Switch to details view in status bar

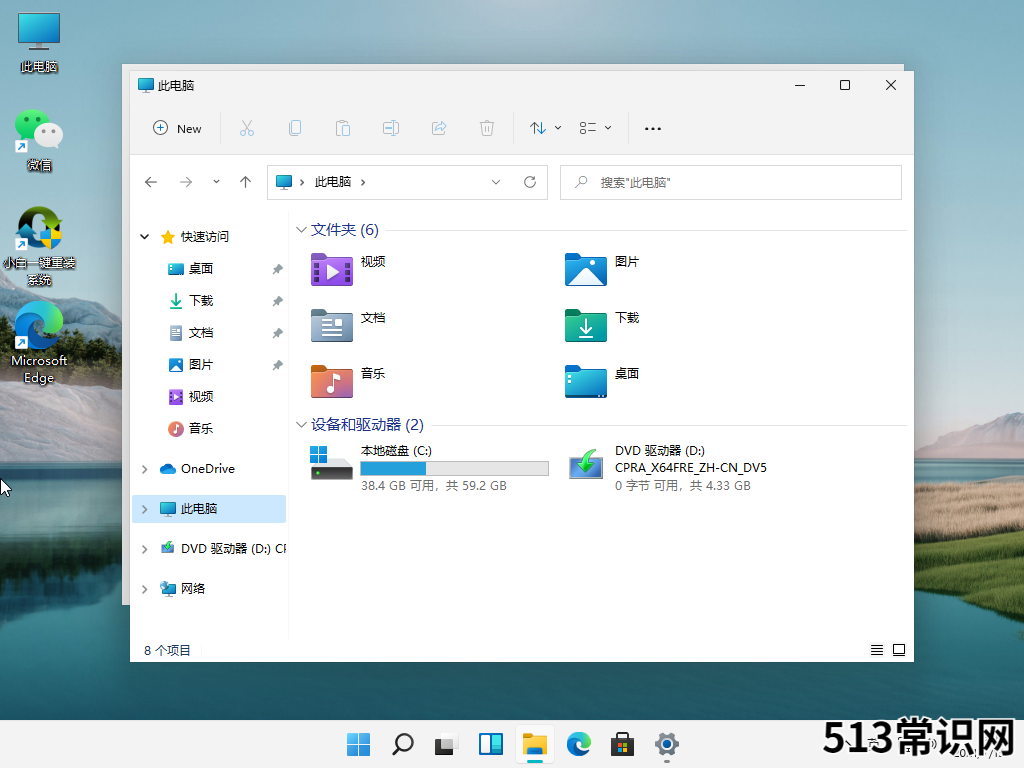tap(877, 650)
